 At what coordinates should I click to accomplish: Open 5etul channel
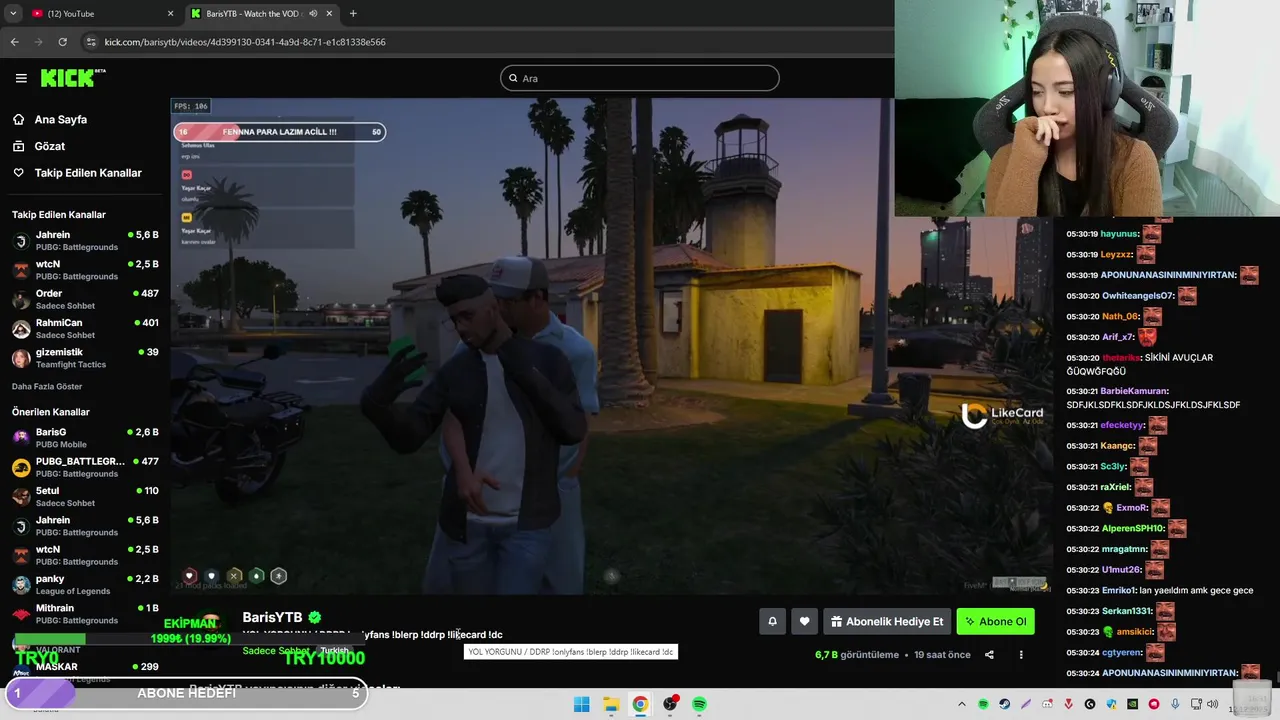pos(85,497)
